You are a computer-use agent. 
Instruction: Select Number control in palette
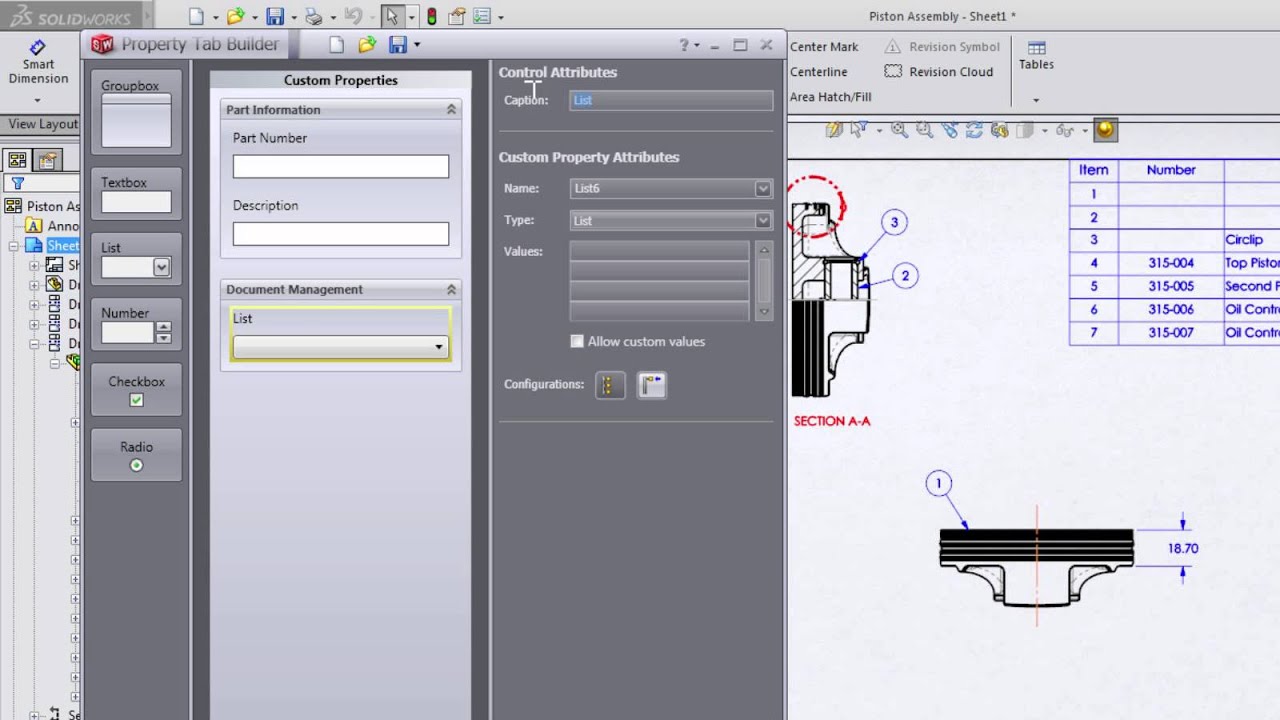point(136,324)
